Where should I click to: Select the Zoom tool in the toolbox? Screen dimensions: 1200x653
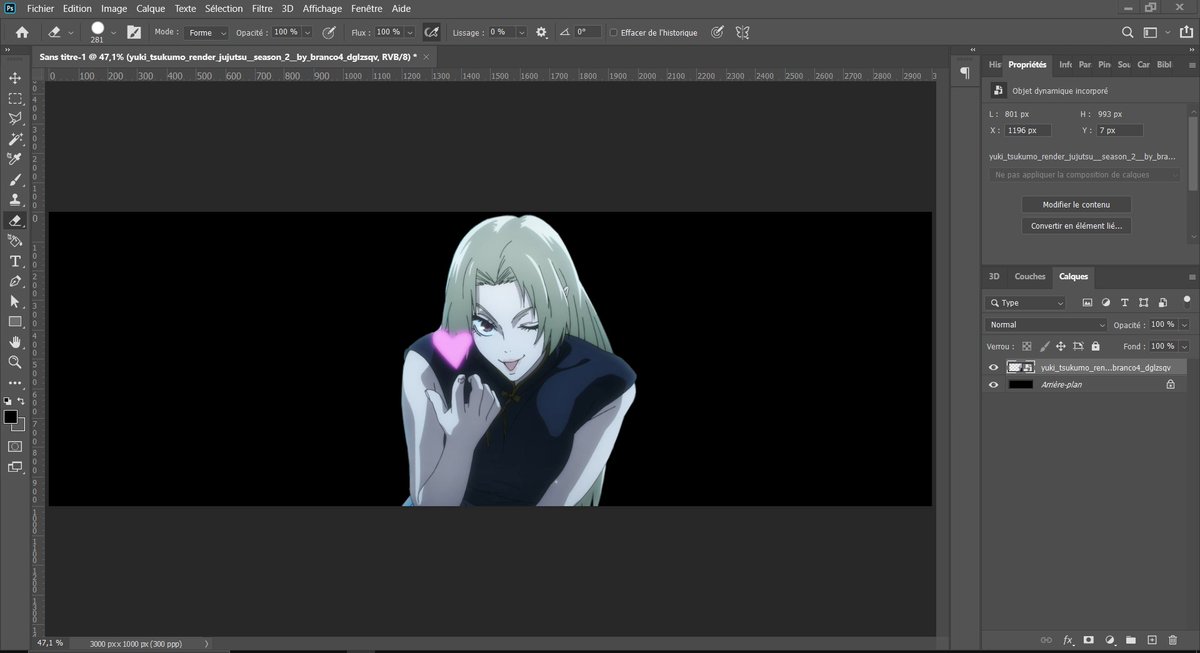coord(15,362)
